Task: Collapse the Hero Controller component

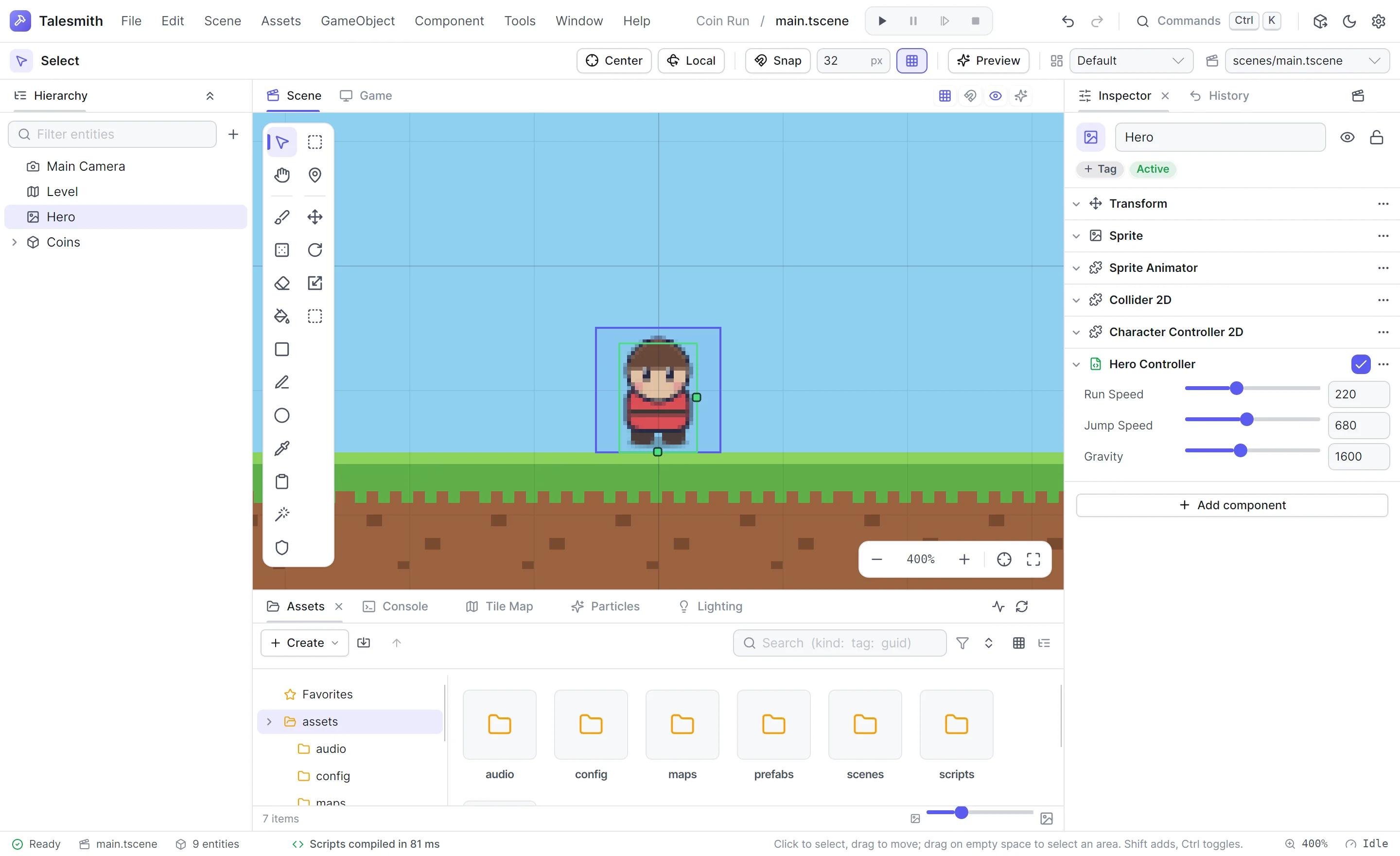Action: tap(1076, 364)
